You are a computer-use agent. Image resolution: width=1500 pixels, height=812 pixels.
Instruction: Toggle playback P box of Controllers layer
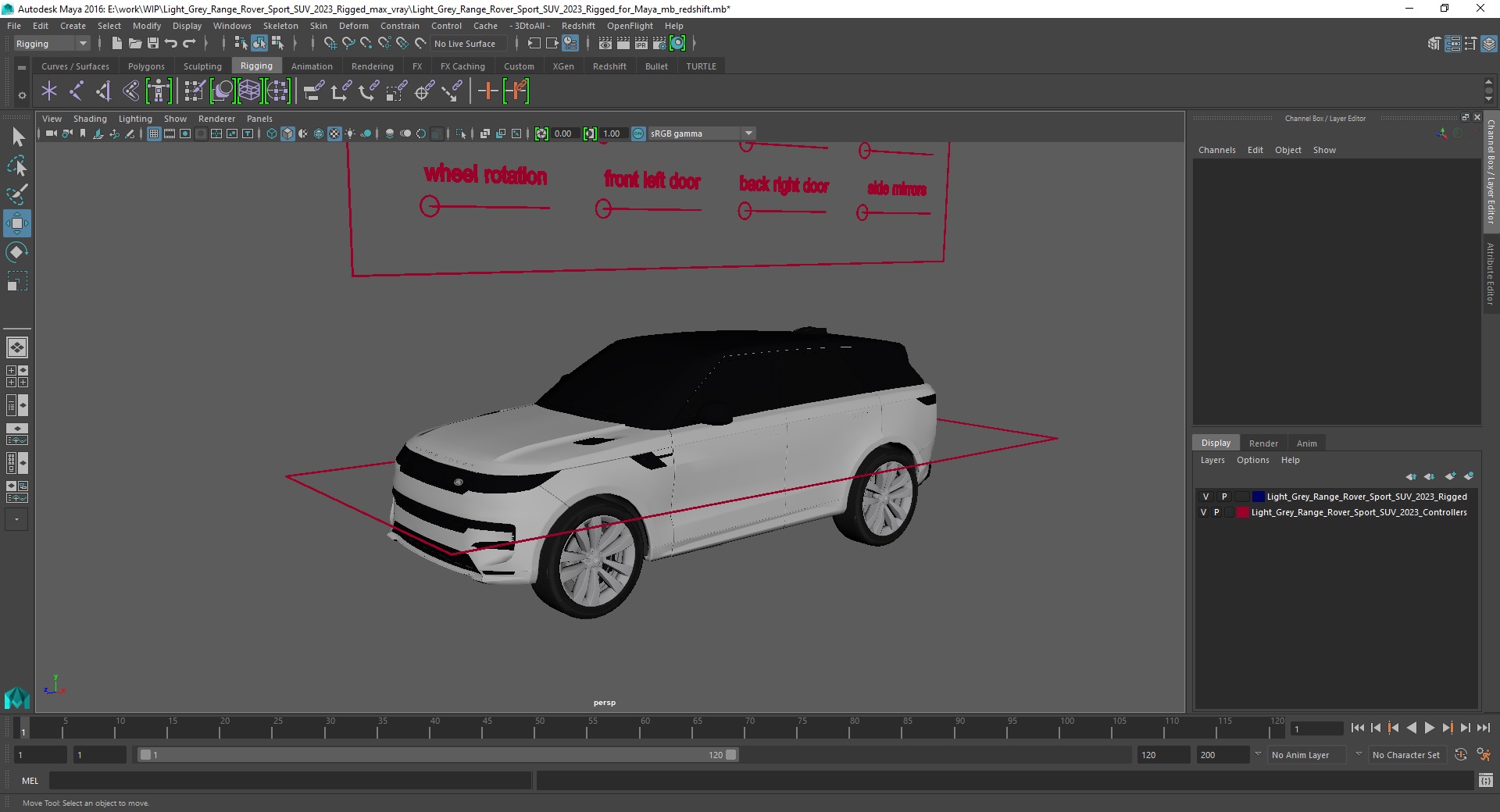pyautogui.click(x=1216, y=512)
